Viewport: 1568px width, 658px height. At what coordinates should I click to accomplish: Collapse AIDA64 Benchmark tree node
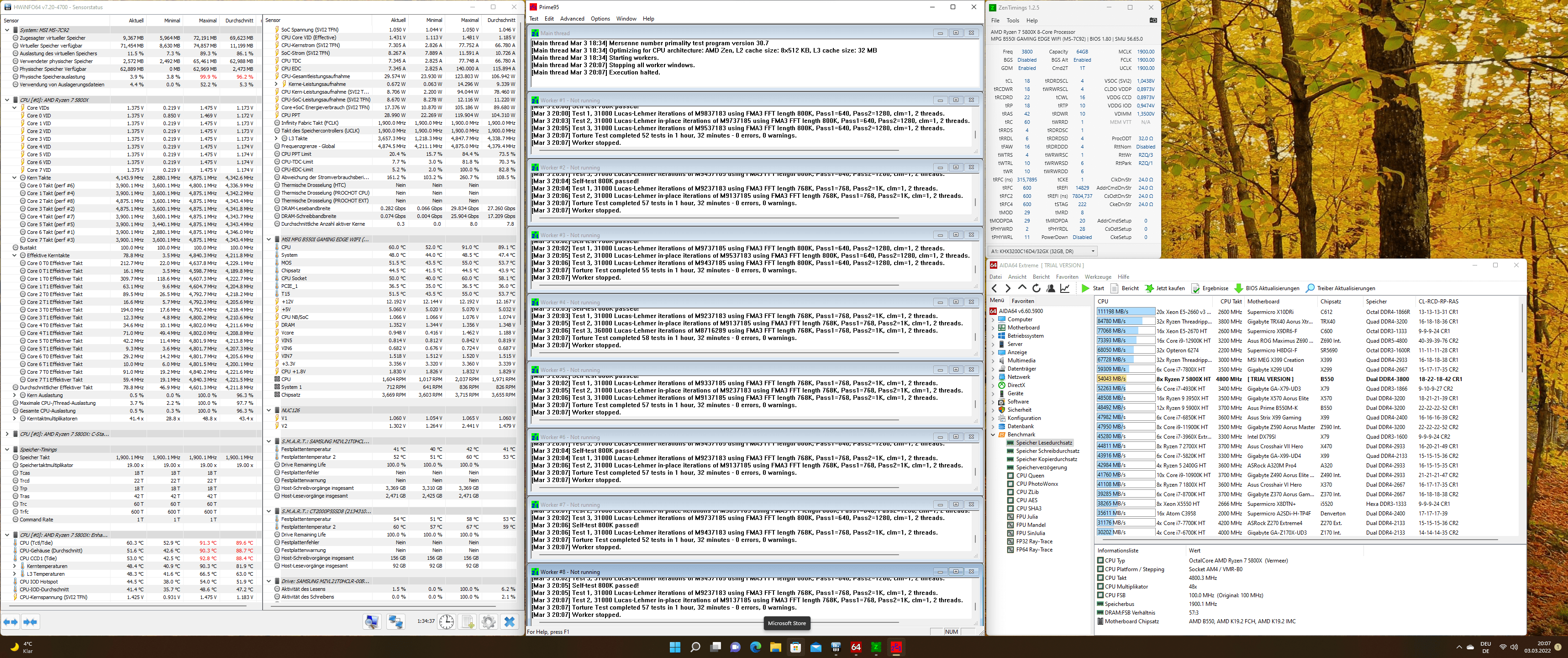(994, 435)
